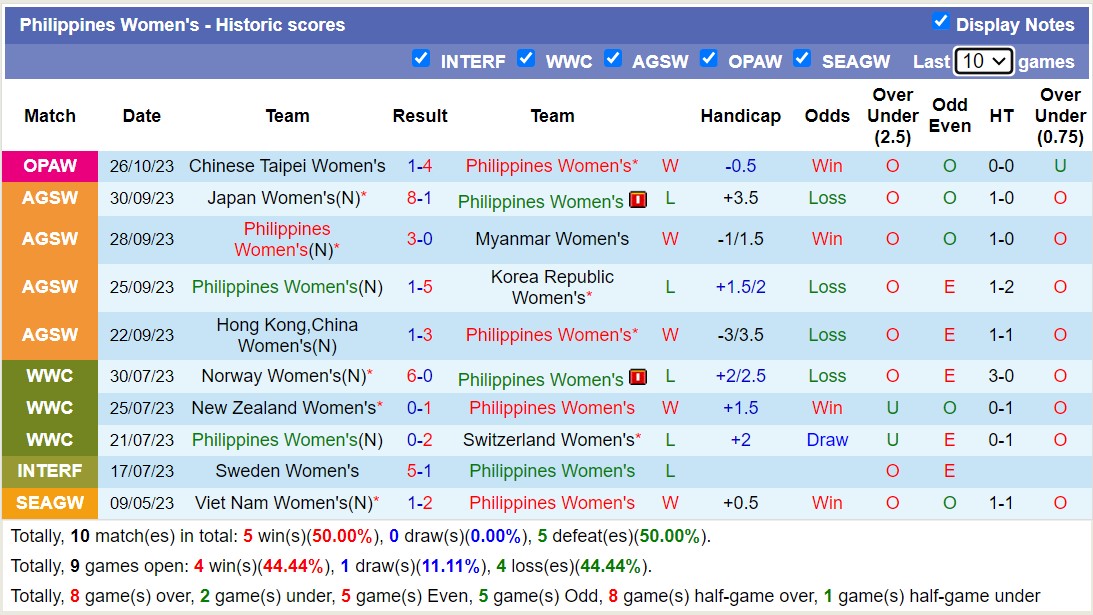Open the Sweden Women's team link
The height and width of the screenshot is (615, 1093).
(x=286, y=471)
